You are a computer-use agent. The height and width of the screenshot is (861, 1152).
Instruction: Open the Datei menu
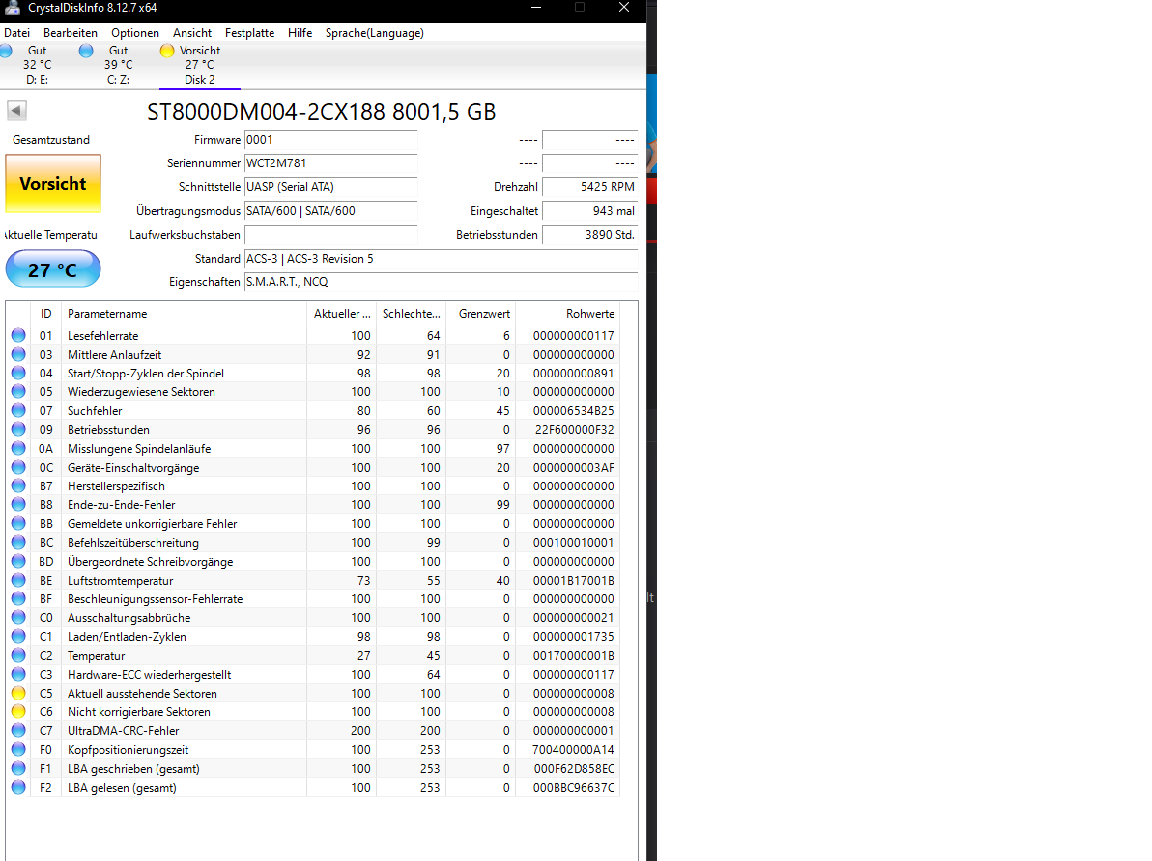17,33
